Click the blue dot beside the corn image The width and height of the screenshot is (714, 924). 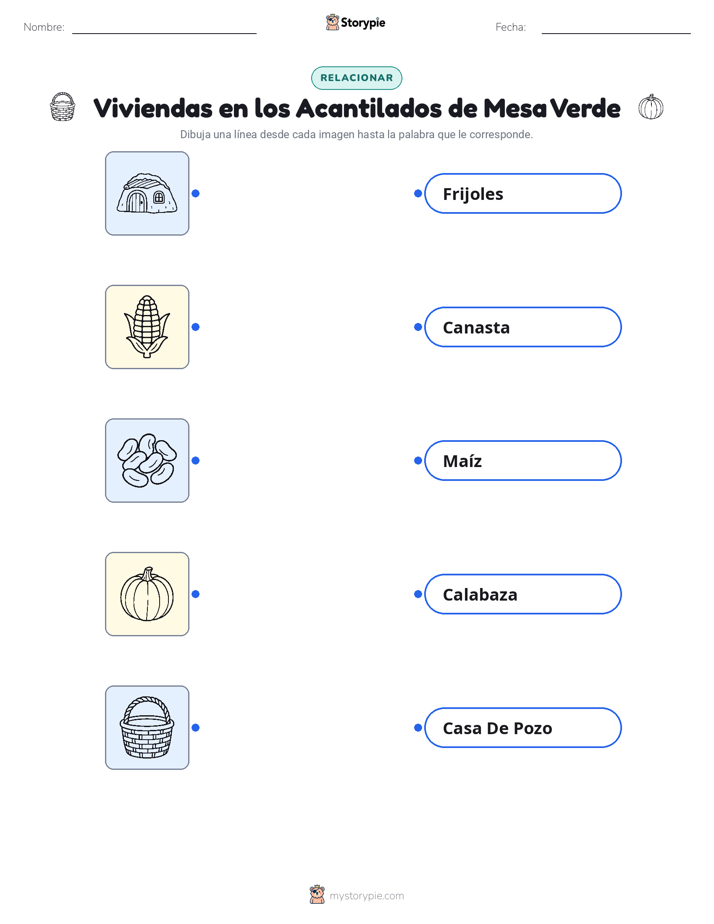[196, 327]
